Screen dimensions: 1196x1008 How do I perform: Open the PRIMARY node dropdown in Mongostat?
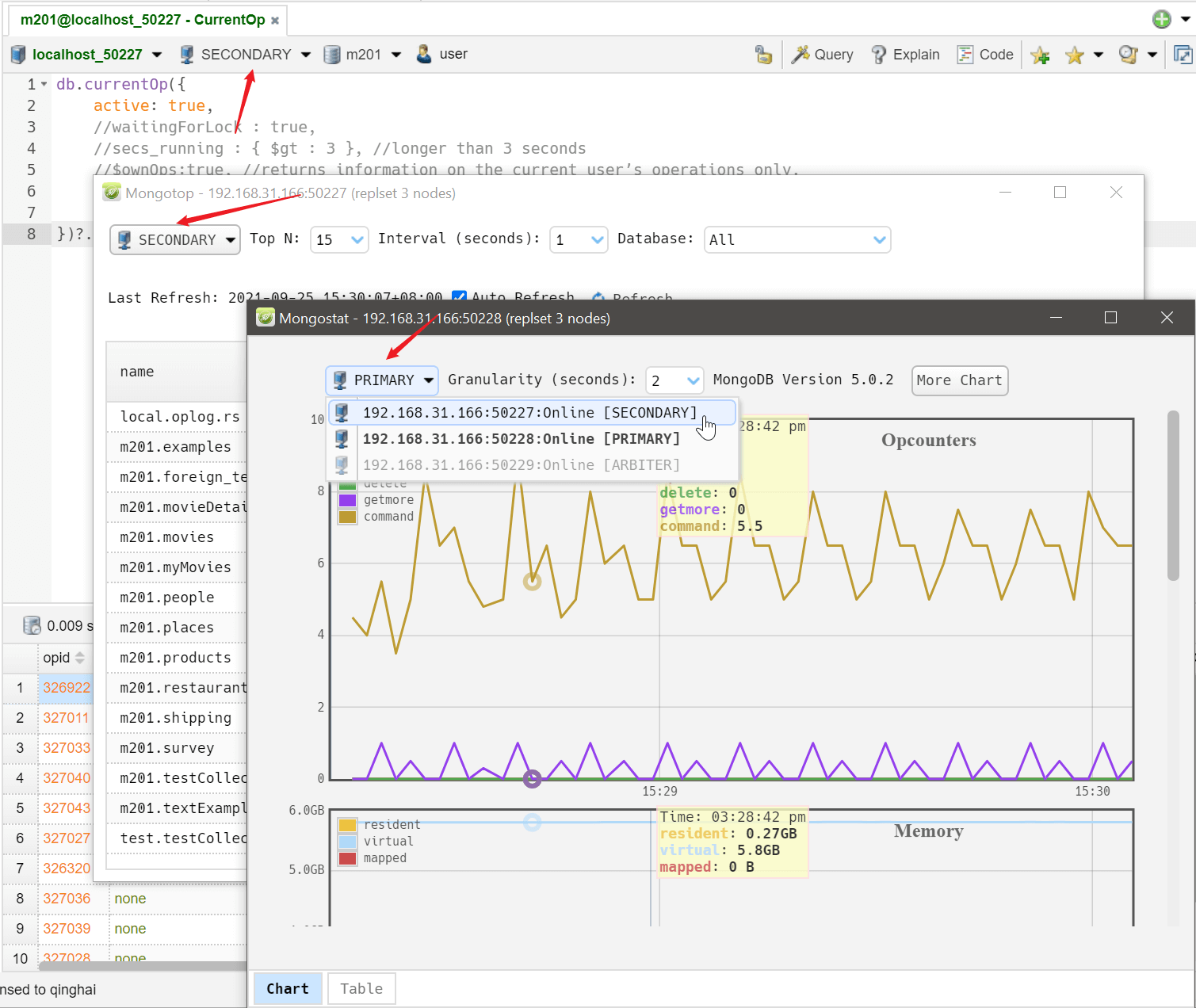click(x=382, y=380)
